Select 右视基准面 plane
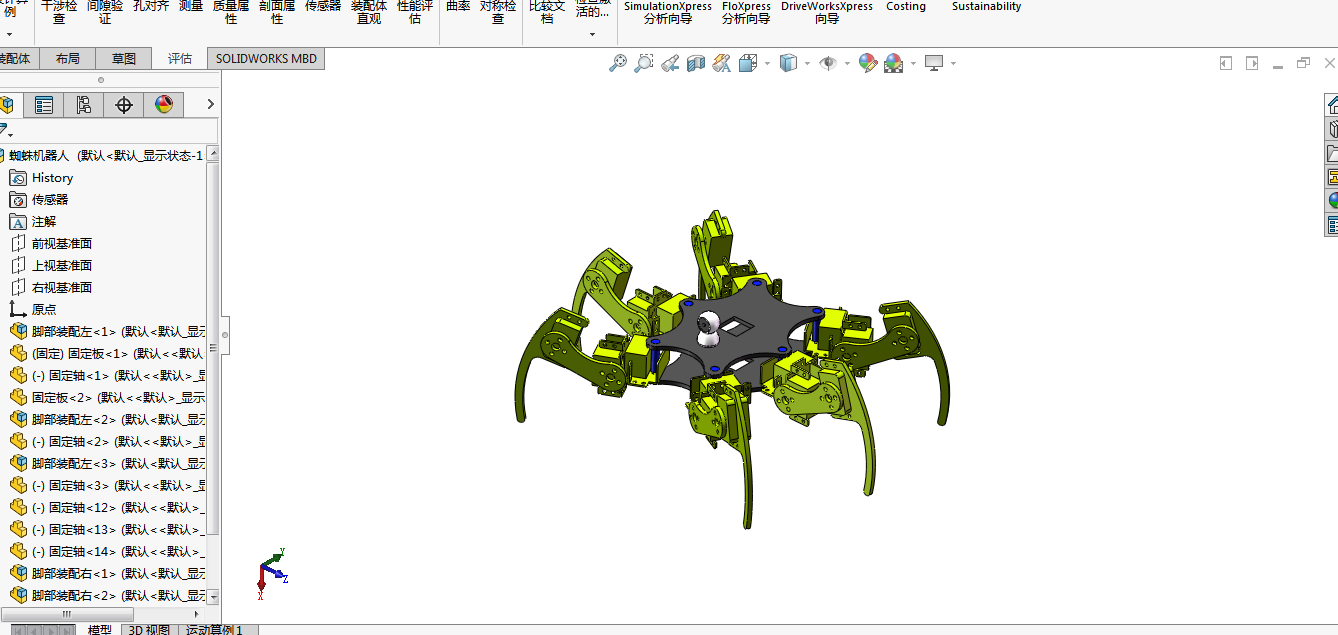The width and height of the screenshot is (1338, 635). tap(62, 287)
